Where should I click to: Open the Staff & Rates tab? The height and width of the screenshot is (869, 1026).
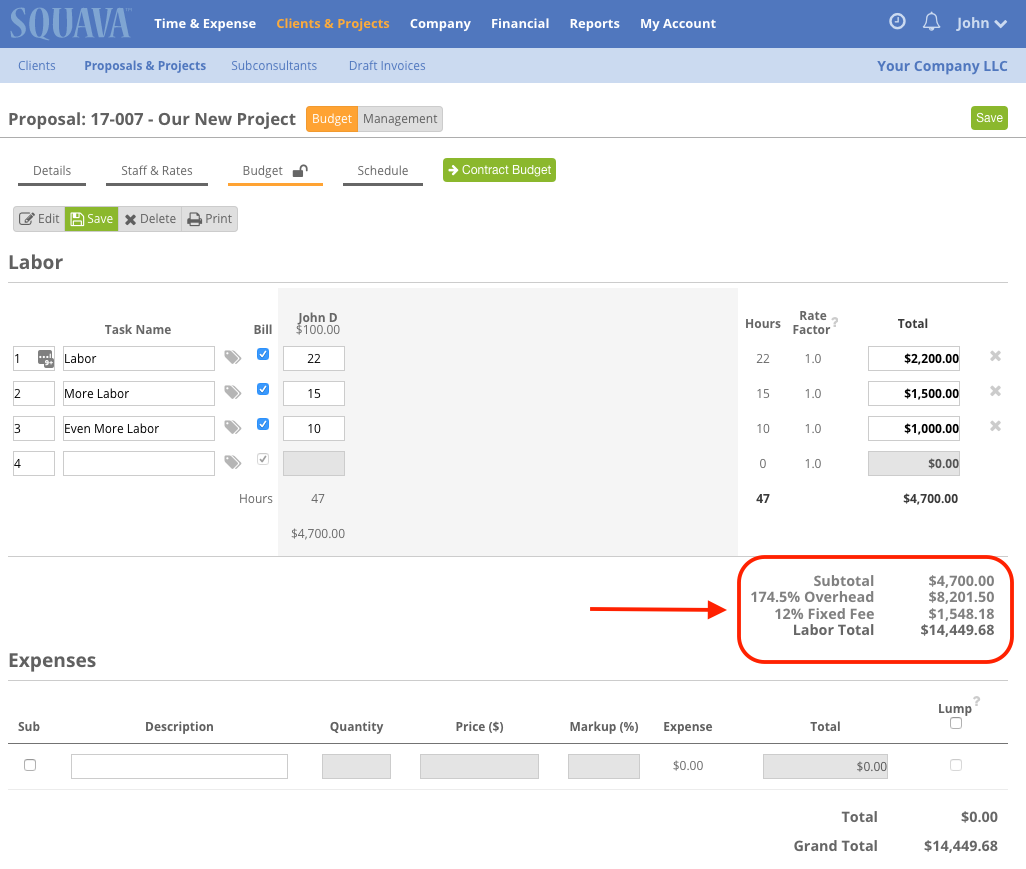(156, 171)
